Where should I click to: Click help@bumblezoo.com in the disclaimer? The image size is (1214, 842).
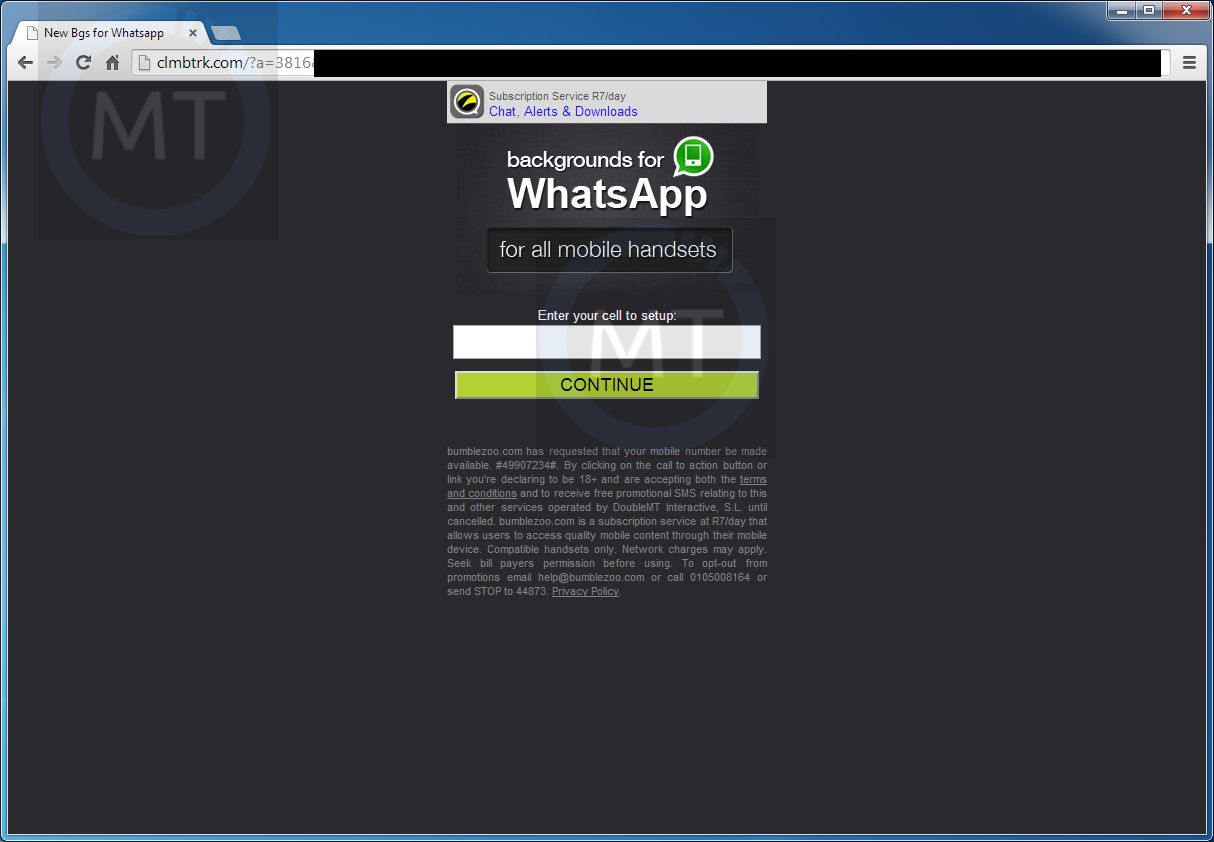[591, 578]
